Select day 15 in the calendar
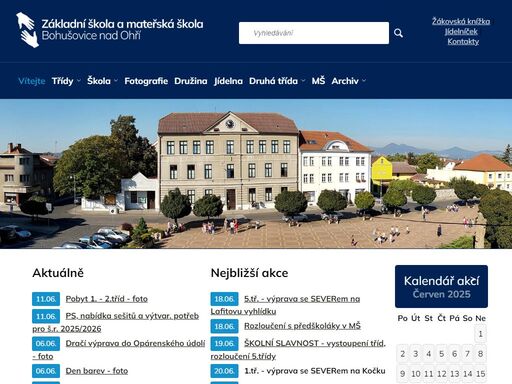512x384 pixels. pos(480,374)
